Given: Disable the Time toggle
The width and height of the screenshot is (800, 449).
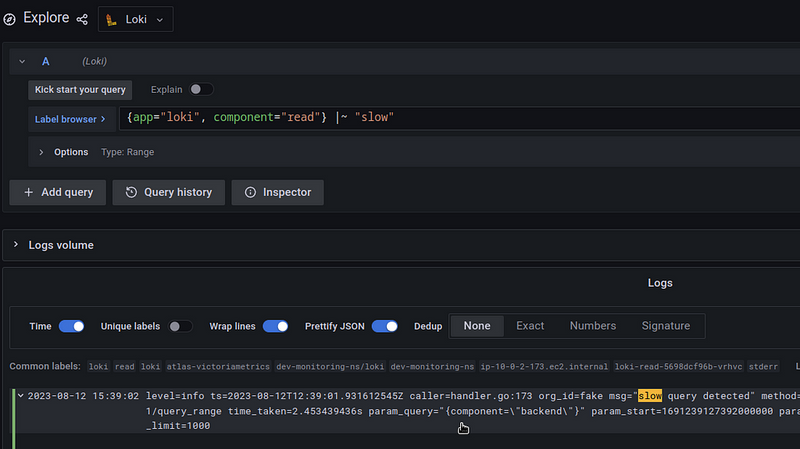Looking at the screenshot, I should coord(71,326).
